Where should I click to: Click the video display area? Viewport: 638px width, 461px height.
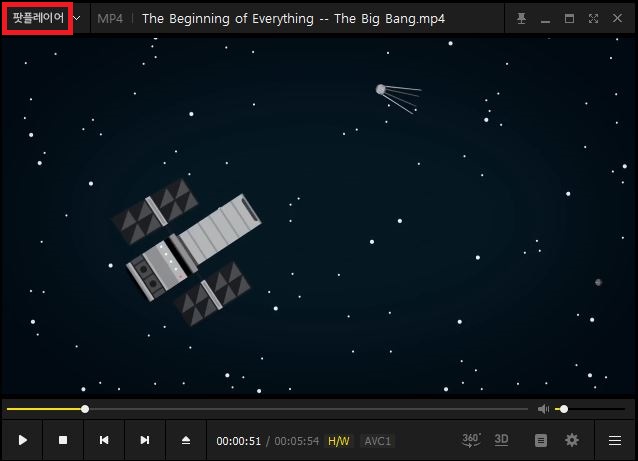319,216
